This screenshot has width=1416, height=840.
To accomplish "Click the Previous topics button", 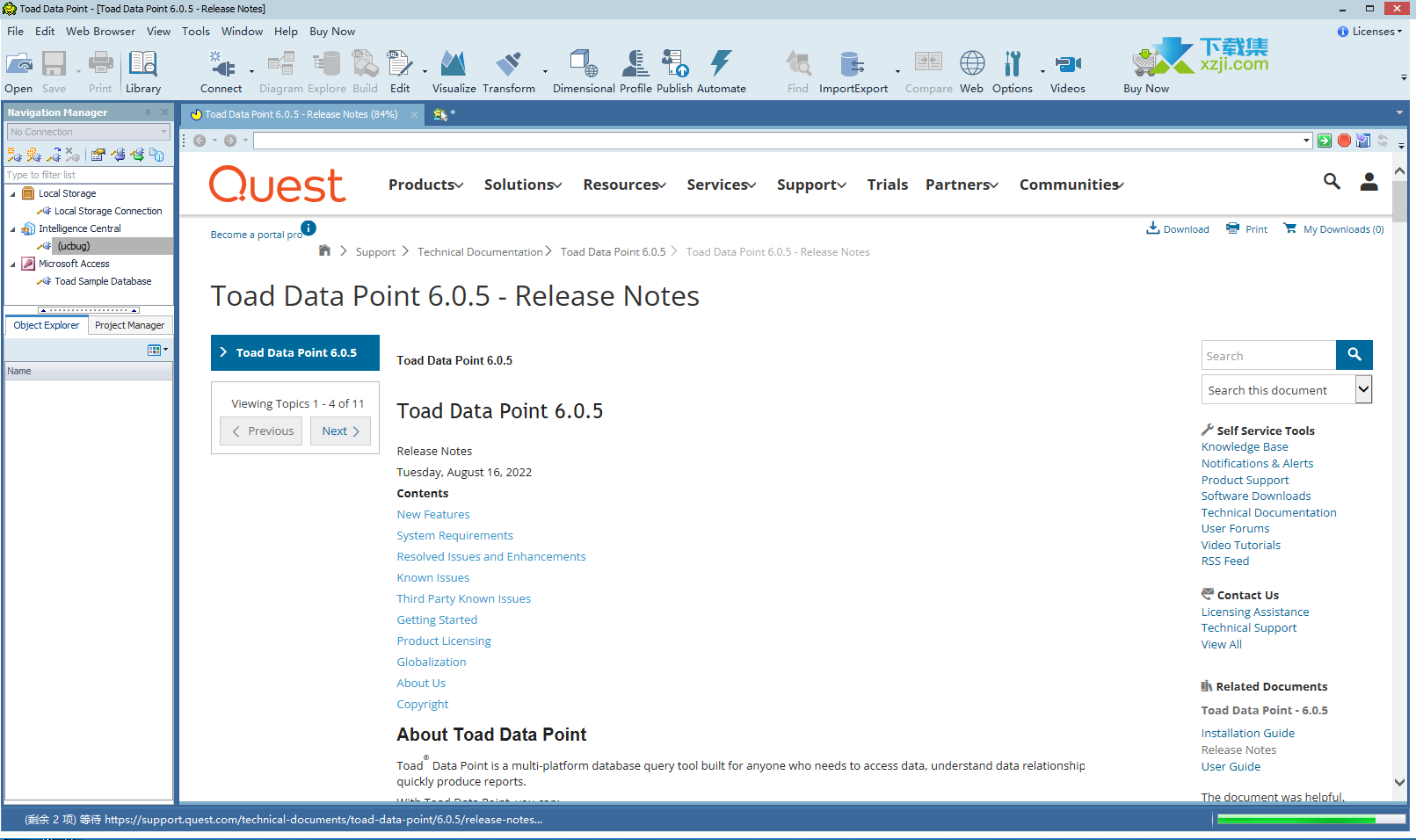I will pos(261,431).
